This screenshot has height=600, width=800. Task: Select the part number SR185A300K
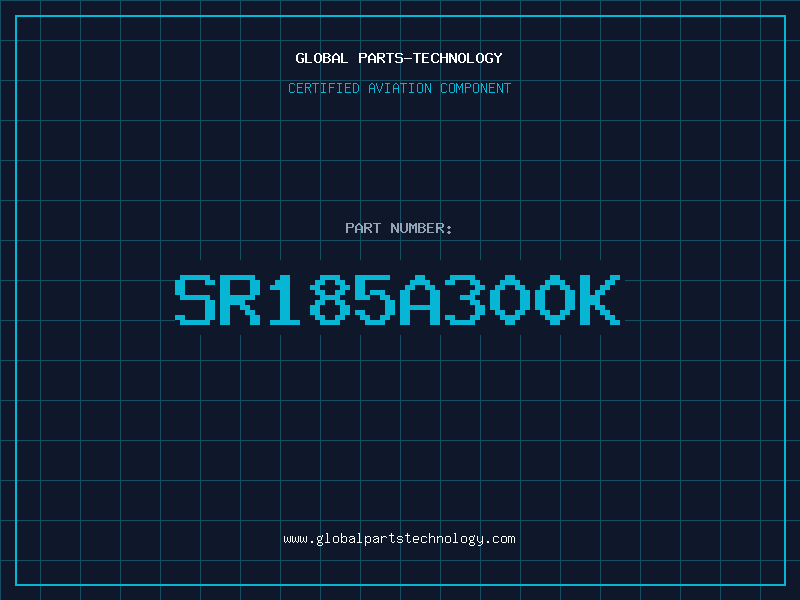pos(398,299)
